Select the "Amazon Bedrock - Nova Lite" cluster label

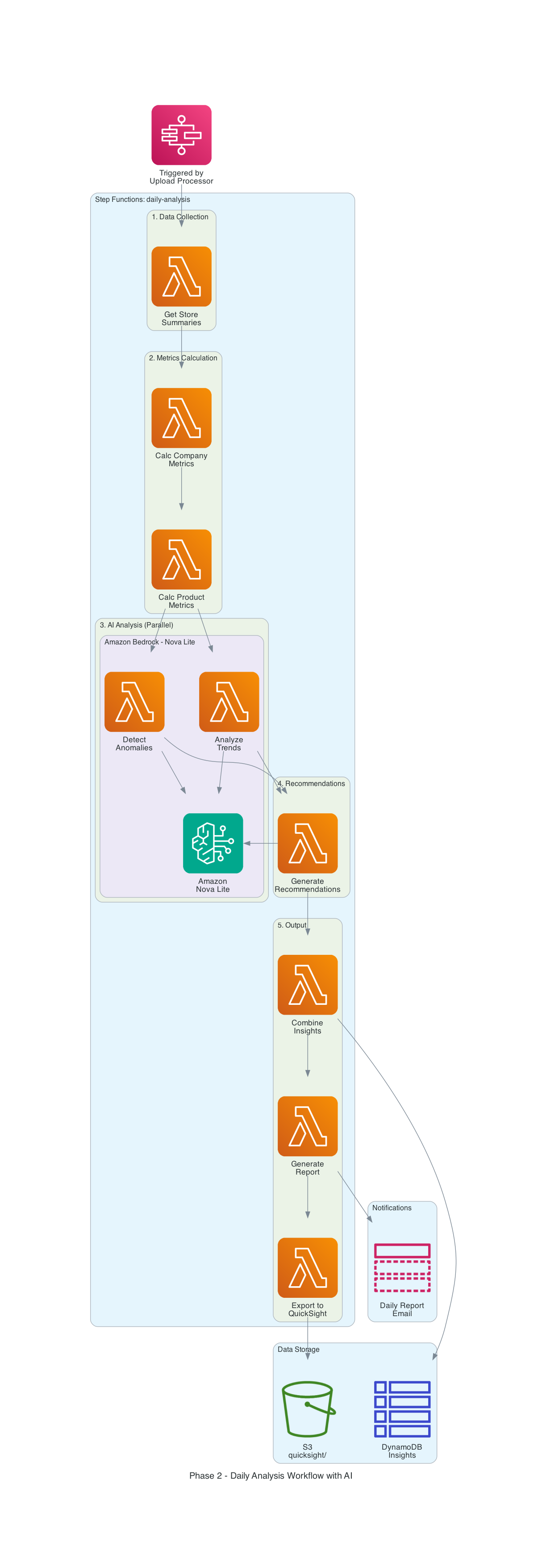click(x=150, y=642)
